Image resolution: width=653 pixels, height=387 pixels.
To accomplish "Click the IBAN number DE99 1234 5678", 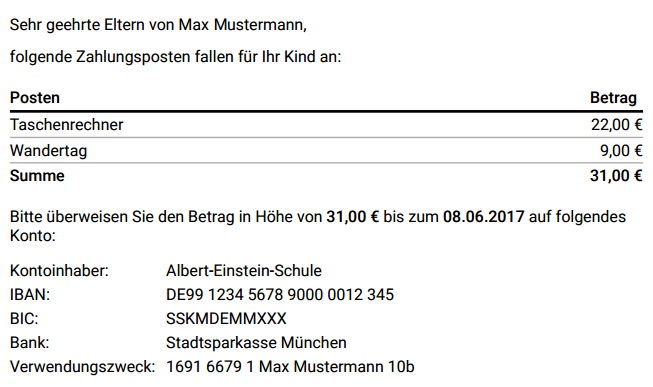I will tap(279, 295).
